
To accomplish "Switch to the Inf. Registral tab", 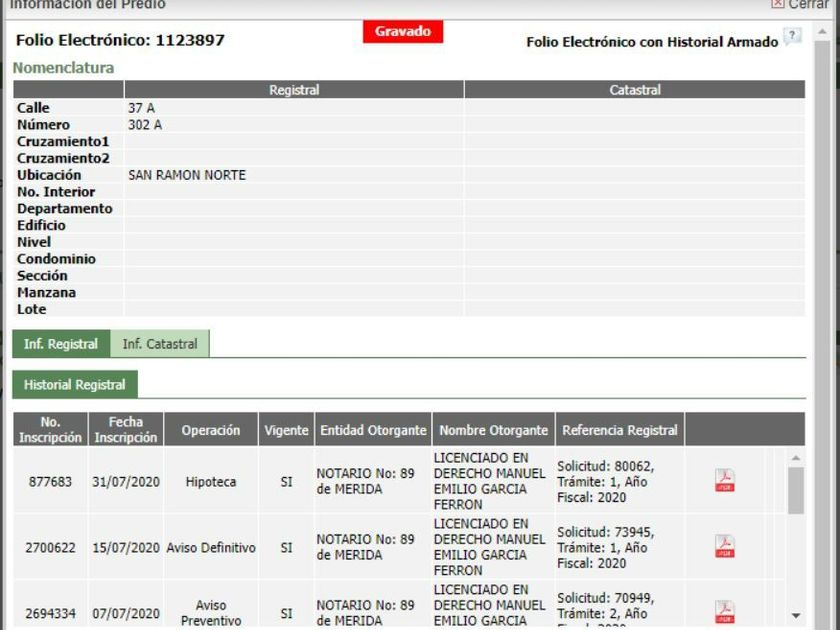I will coord(61,344).
